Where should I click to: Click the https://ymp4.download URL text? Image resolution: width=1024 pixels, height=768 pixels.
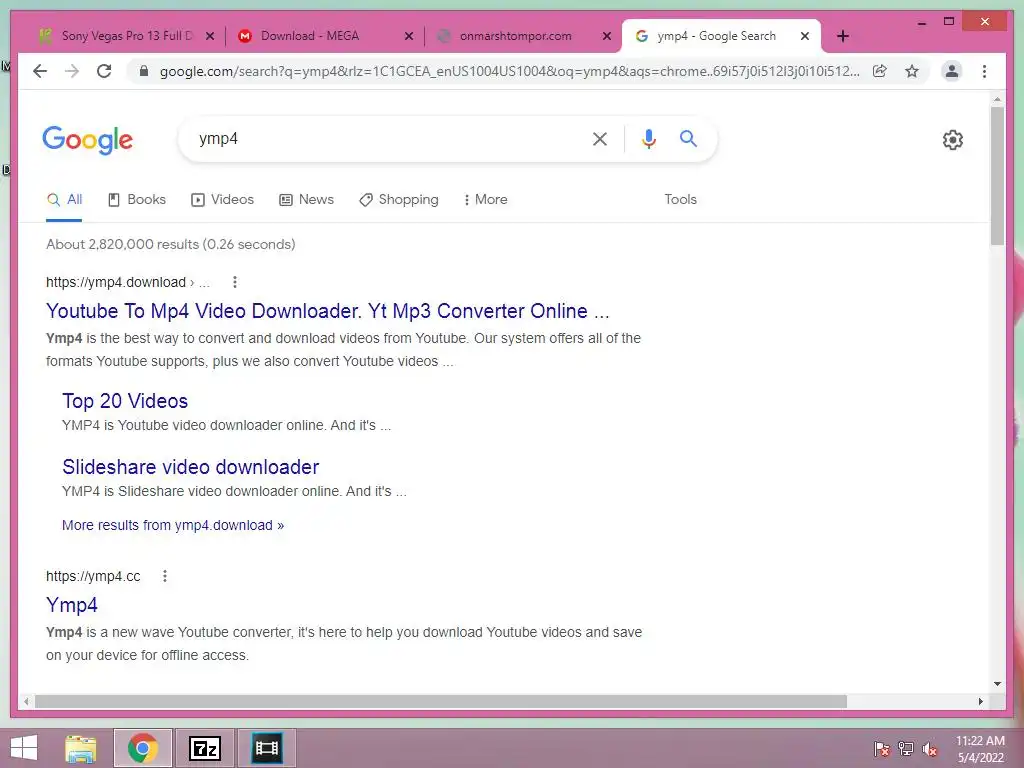pyautogui.click(x=116, y=282)
